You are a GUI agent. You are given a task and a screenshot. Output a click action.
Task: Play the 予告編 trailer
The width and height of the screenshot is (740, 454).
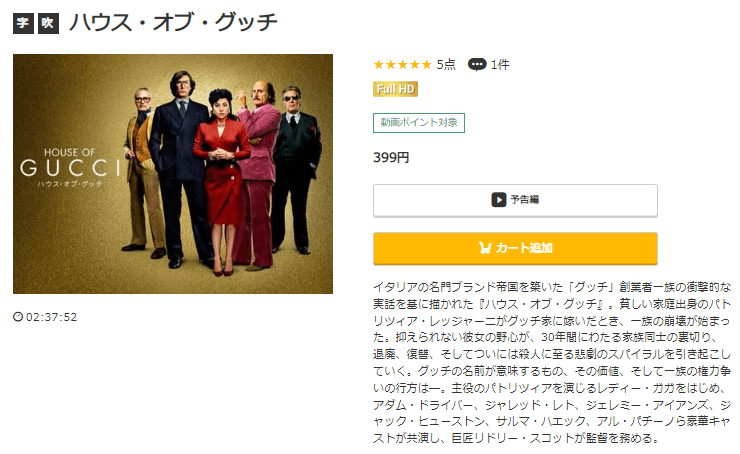(515, 200)
